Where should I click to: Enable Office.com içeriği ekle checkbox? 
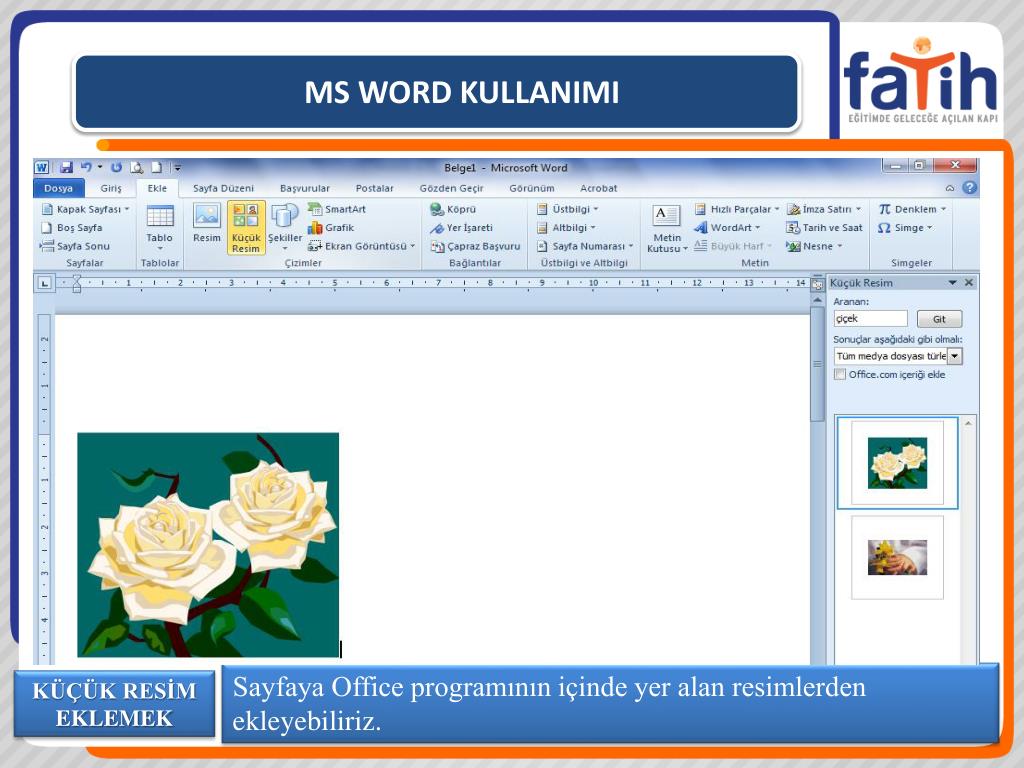coord(840,374)
